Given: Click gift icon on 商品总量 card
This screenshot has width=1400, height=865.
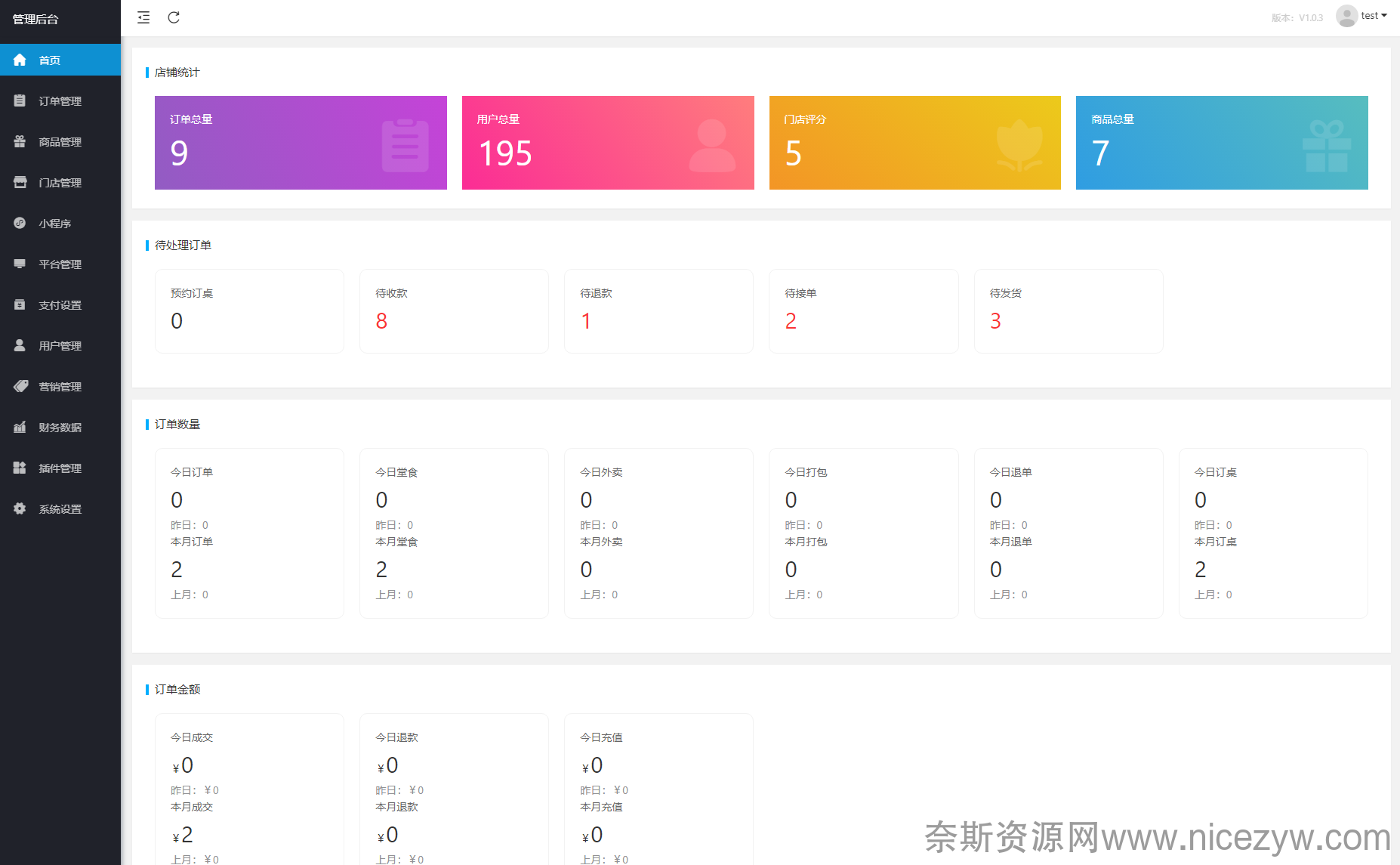Looking at the screenshot, I should [1327, 146].
